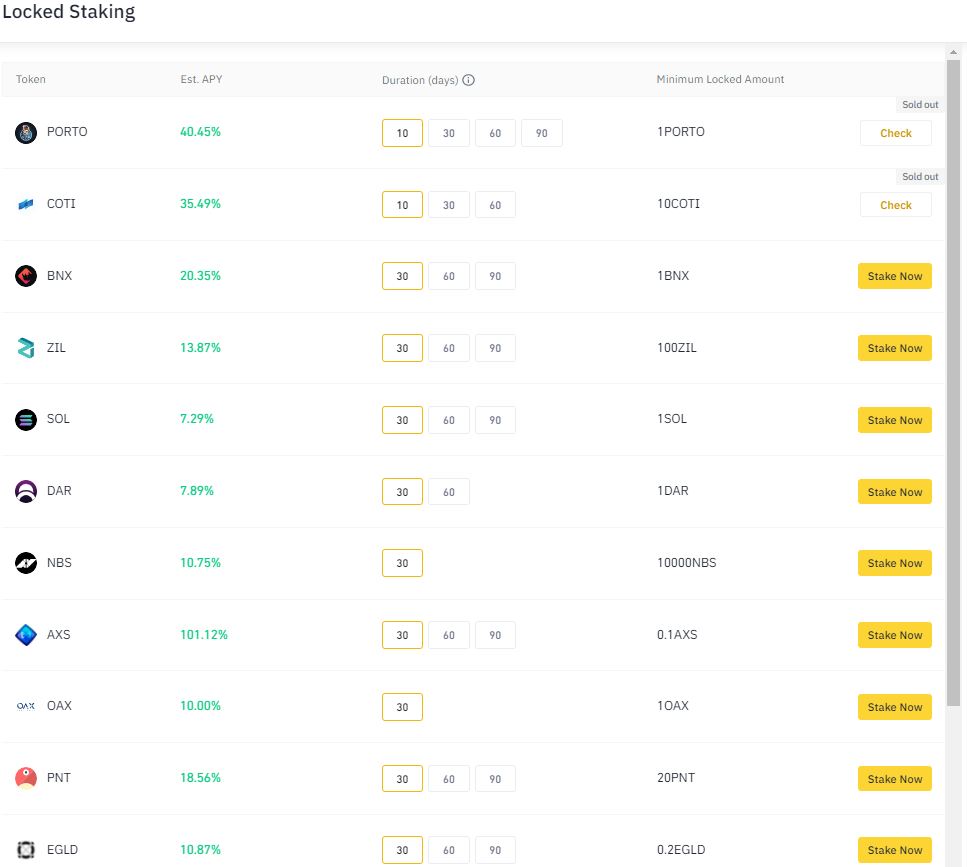Click the 40.45% APY value for PORTO

[200, 132]
